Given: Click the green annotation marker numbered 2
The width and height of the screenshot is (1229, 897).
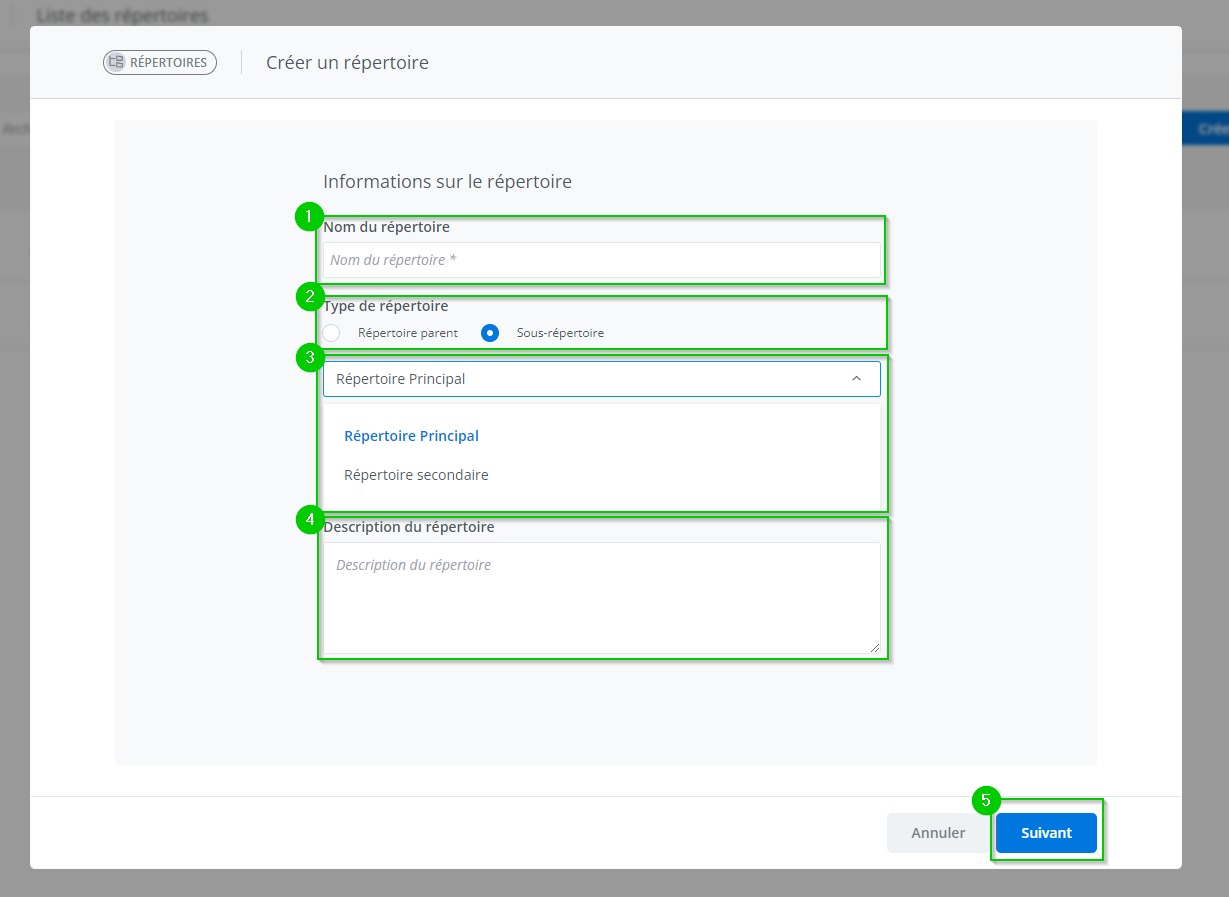Looking at the screenshot, I should (310, 296).
